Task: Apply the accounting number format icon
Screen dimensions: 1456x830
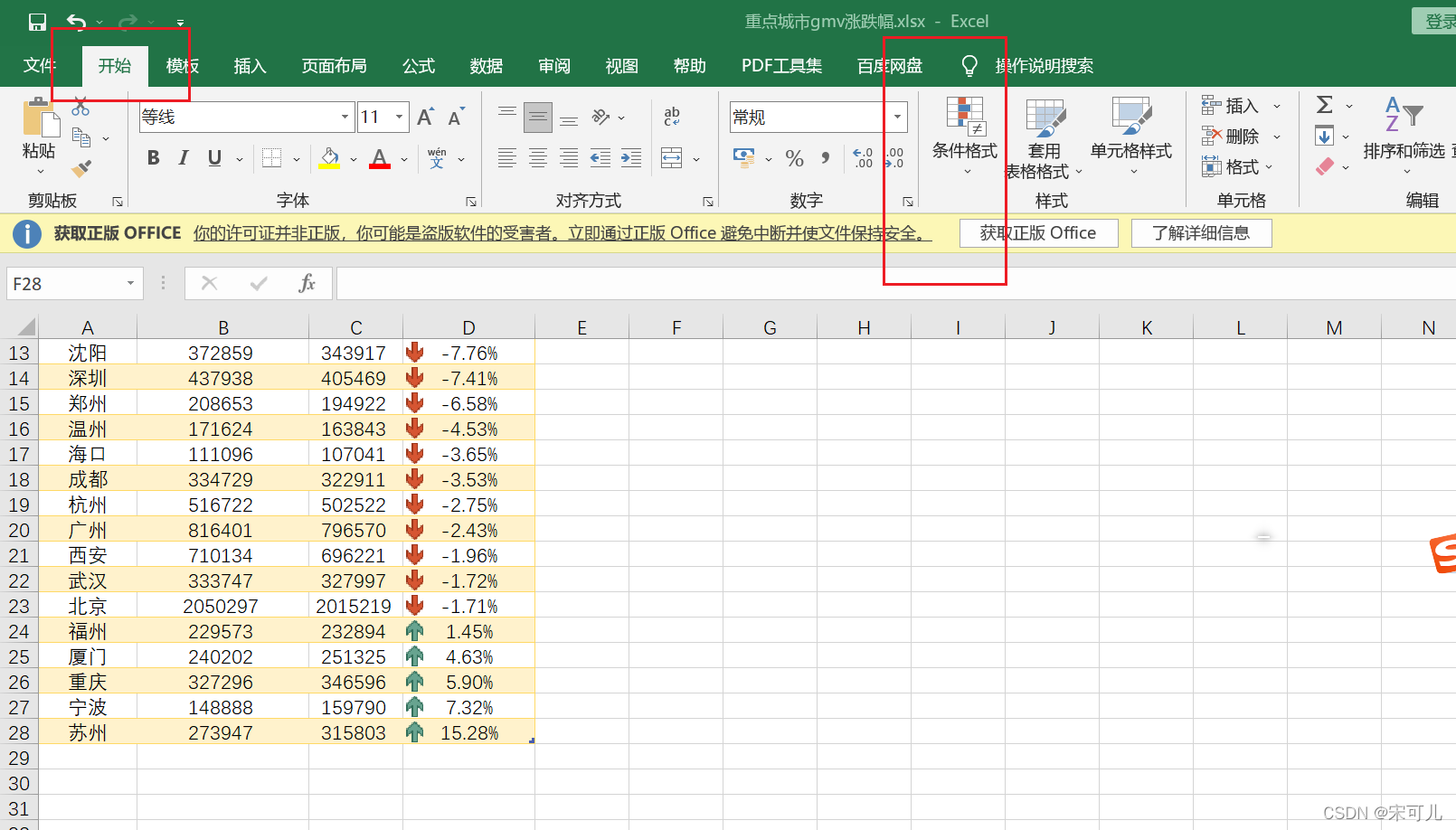Action: pyautogui.click(x=743, y=158)
